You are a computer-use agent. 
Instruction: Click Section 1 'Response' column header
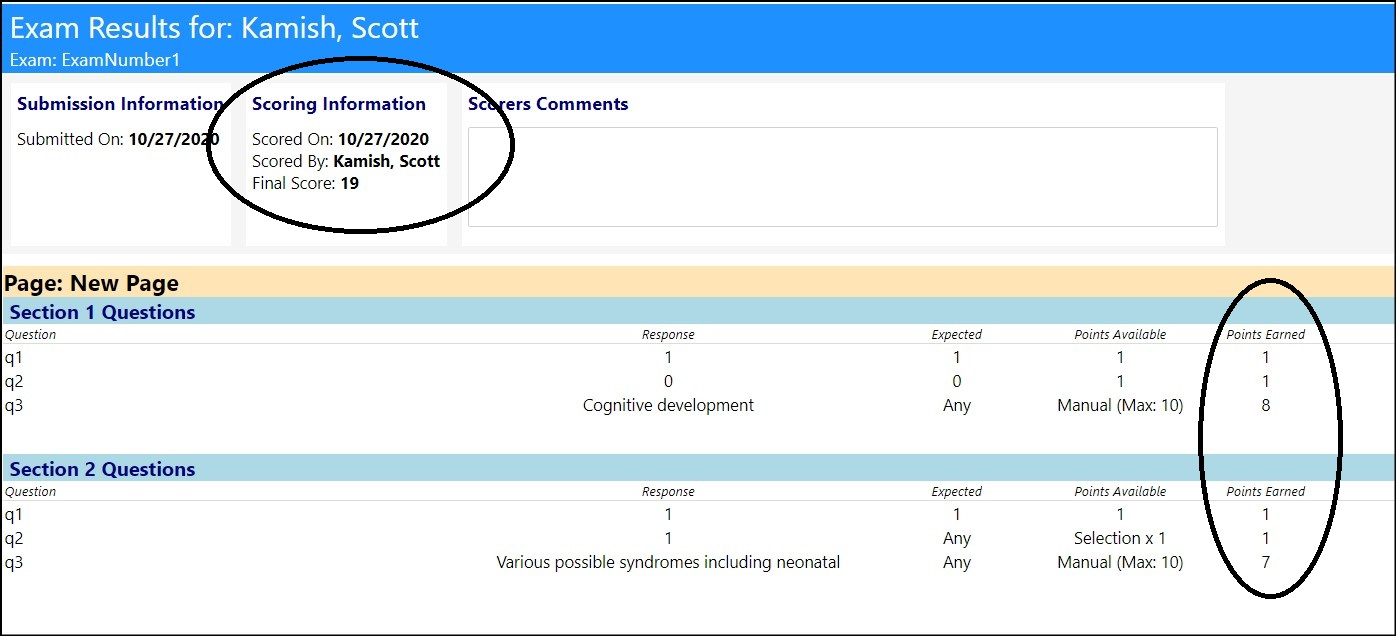668,335
